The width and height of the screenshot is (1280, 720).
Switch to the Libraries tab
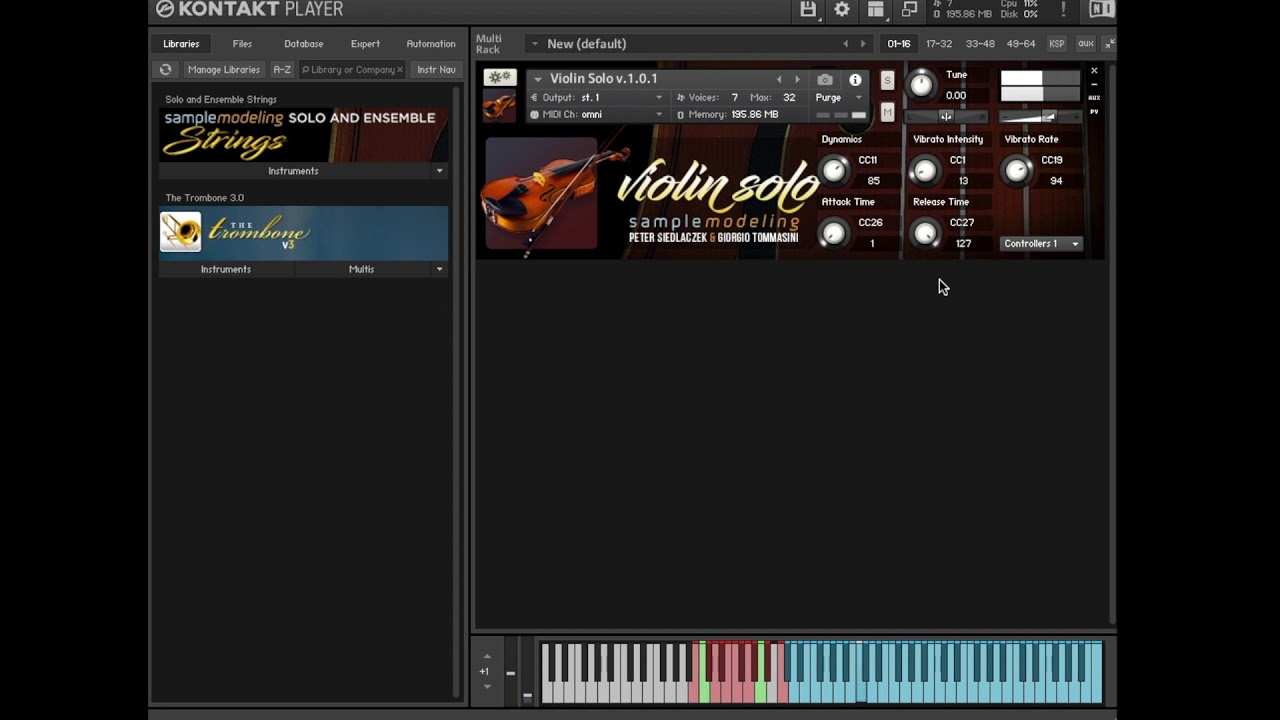(x=181, y=44)
